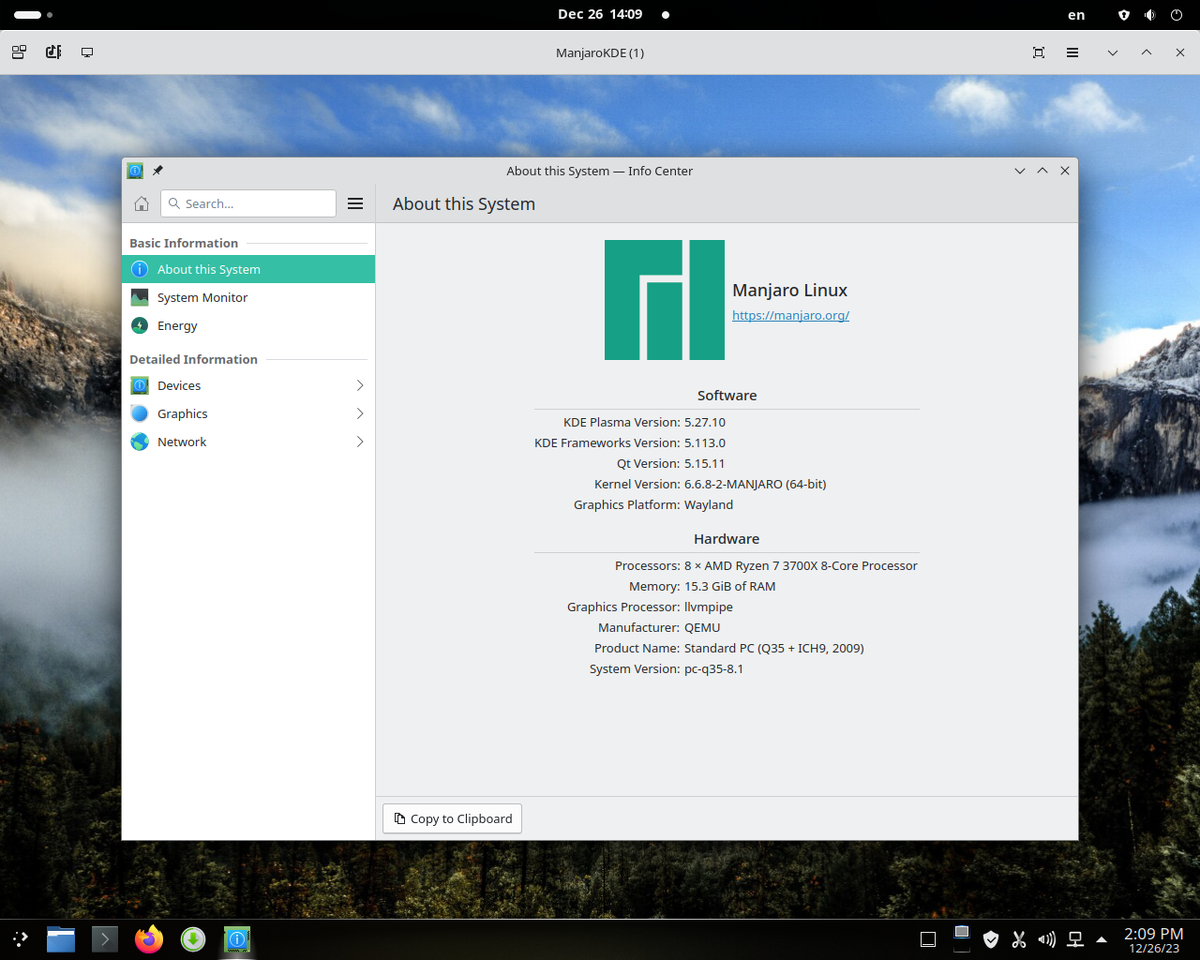Open the ManjaroKDE VM window hamburger menu
The image size is (1200, 960).
click(1072, 52)
